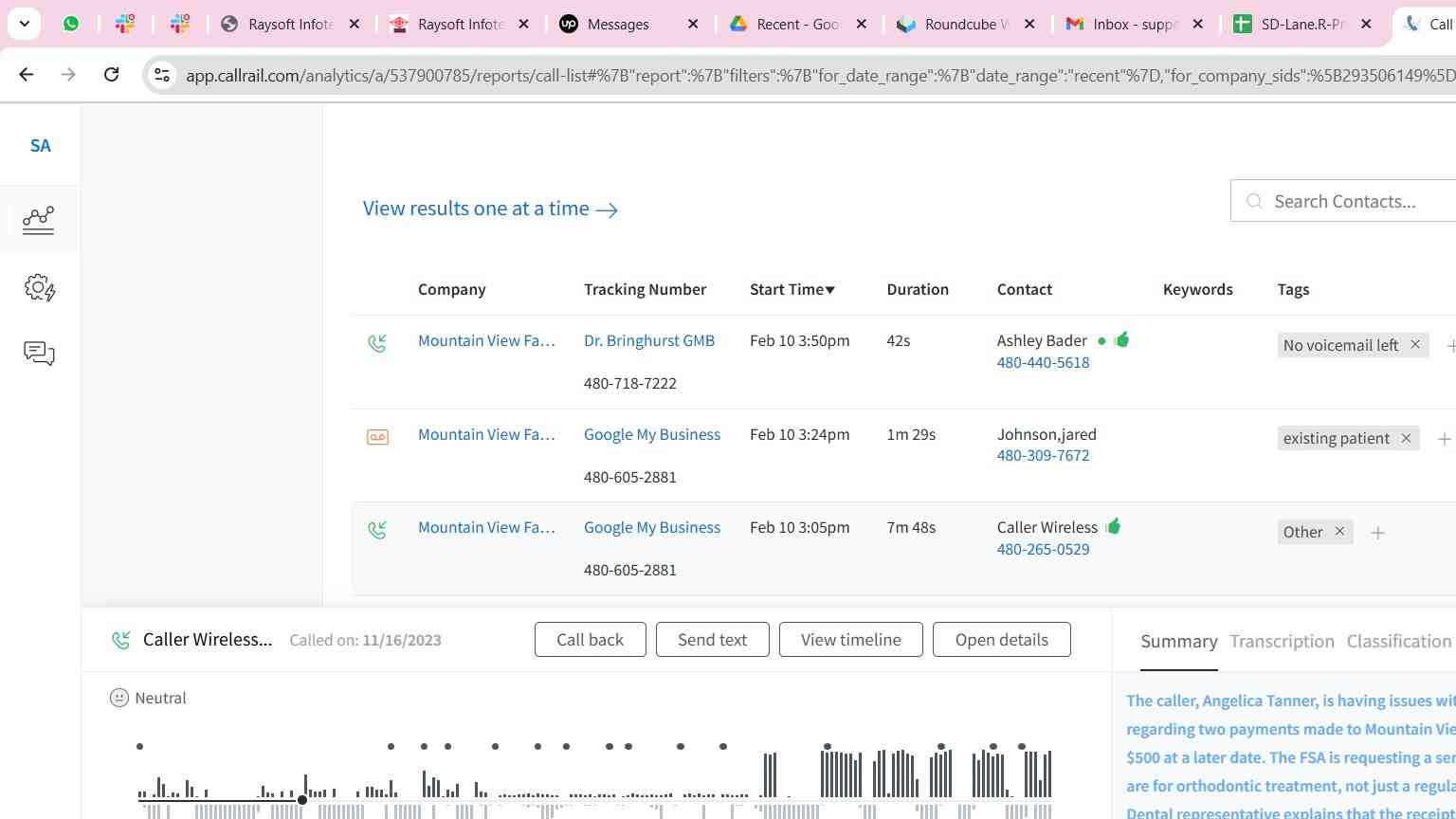
Task: Switch to the Gmail Inbox tab
Action: pyautogui.click(x=1135, y=24)
